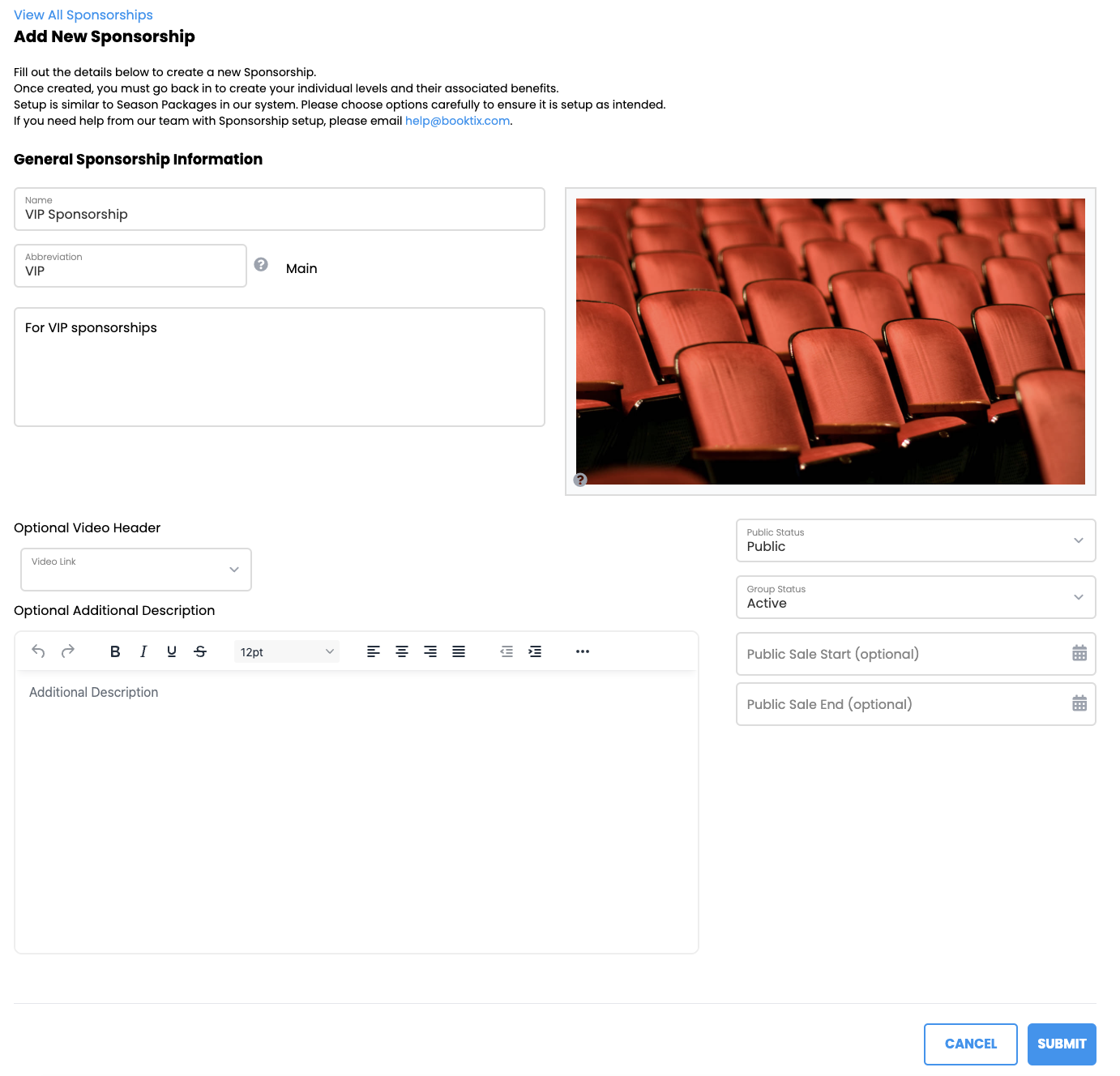Undo the last edit in editor toolbar
The height and width of the screenshot is (1076, 1120).
[38, 651]
